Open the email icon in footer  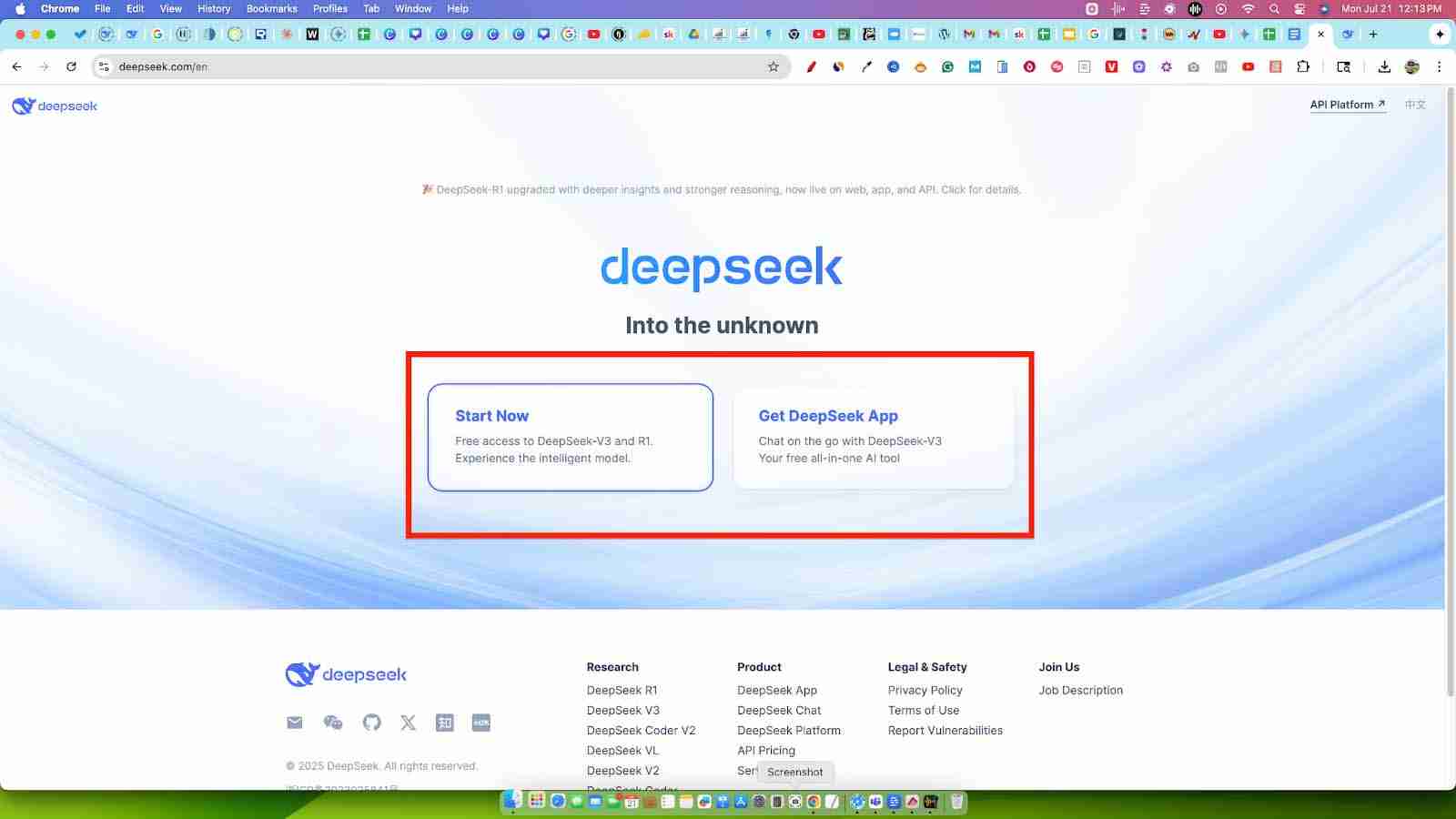pos(294,723)
